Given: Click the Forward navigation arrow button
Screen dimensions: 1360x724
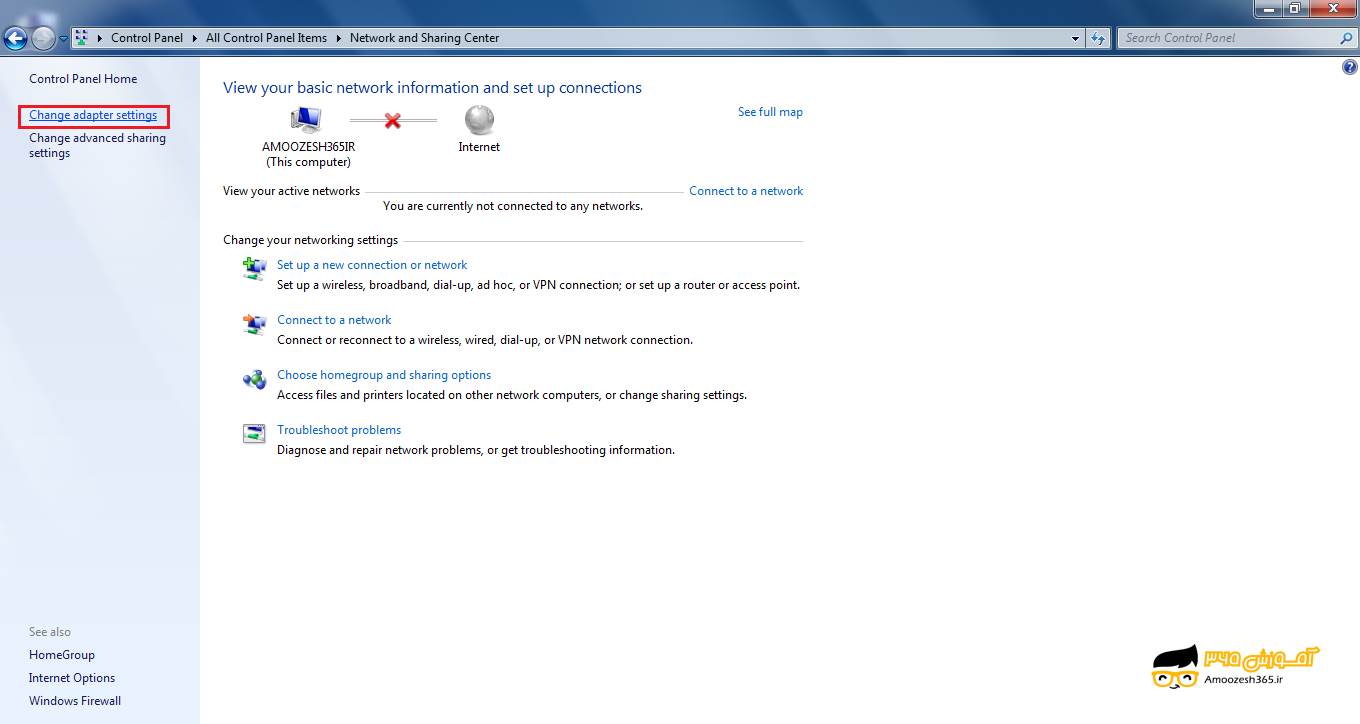Looking at the screenshot, I should click(43, 38).
